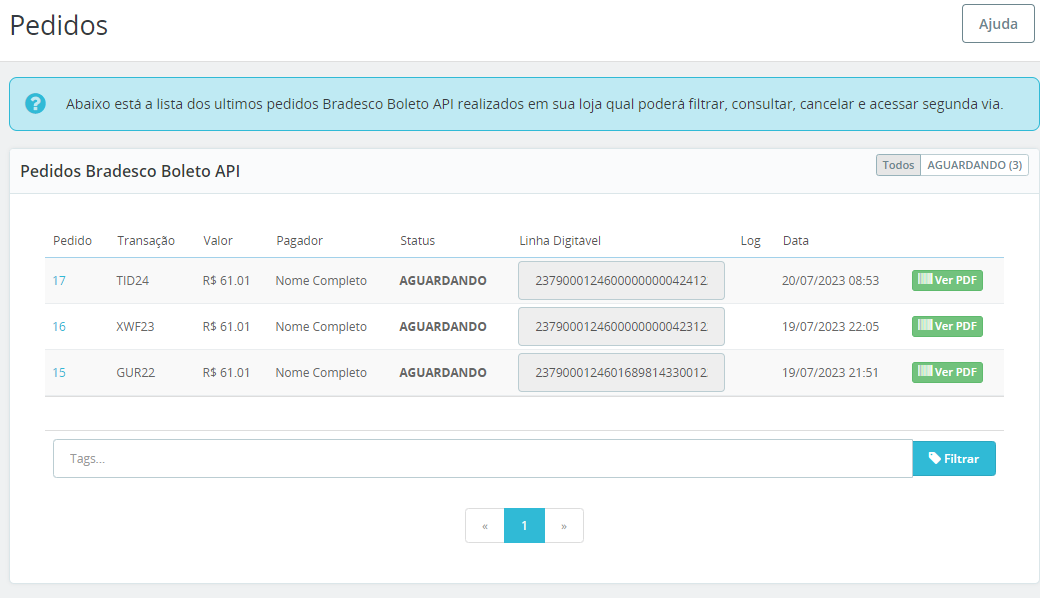Select the AGUARDANDO (3) filter tab
1040x598 pixels.
pos(974,165)
